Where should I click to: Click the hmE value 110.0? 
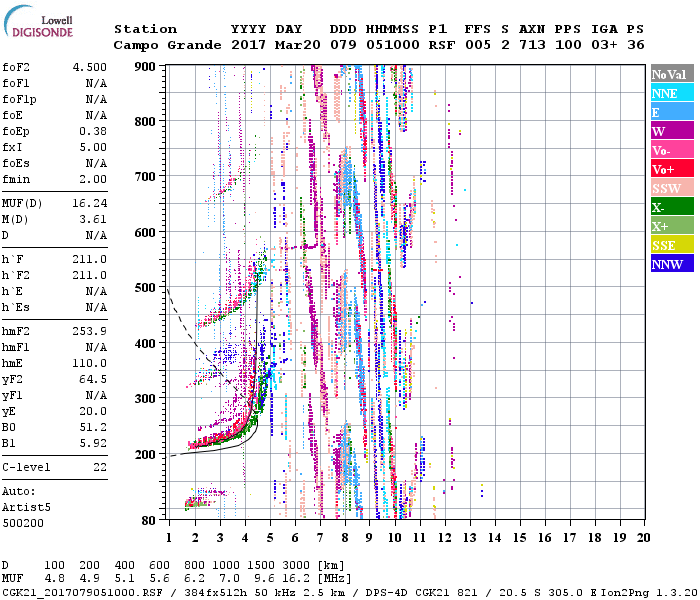(x=90, y=363)
